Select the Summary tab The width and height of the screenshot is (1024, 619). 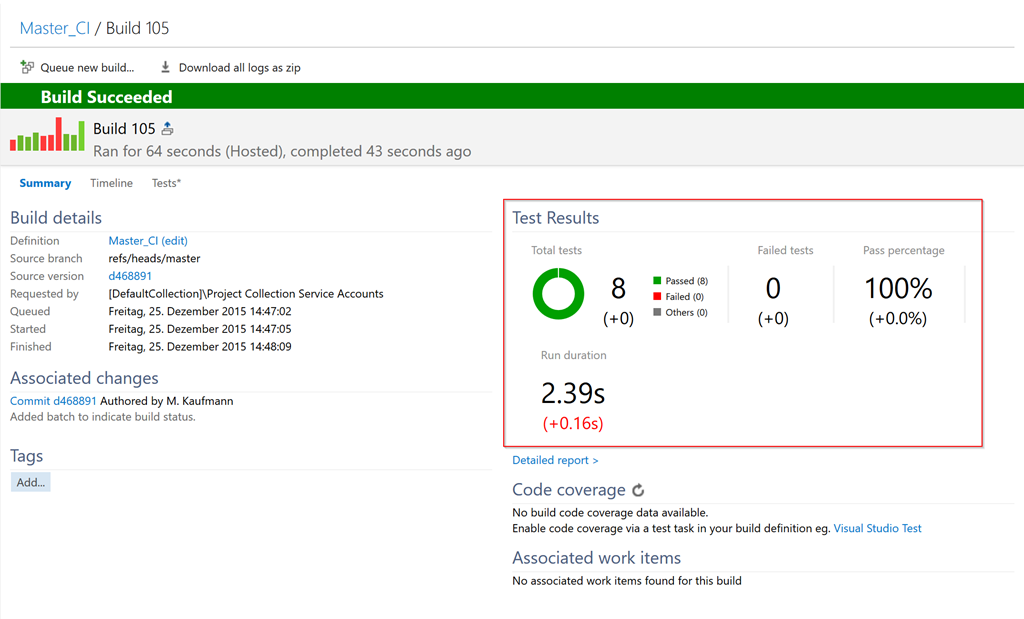pos(45,183)
